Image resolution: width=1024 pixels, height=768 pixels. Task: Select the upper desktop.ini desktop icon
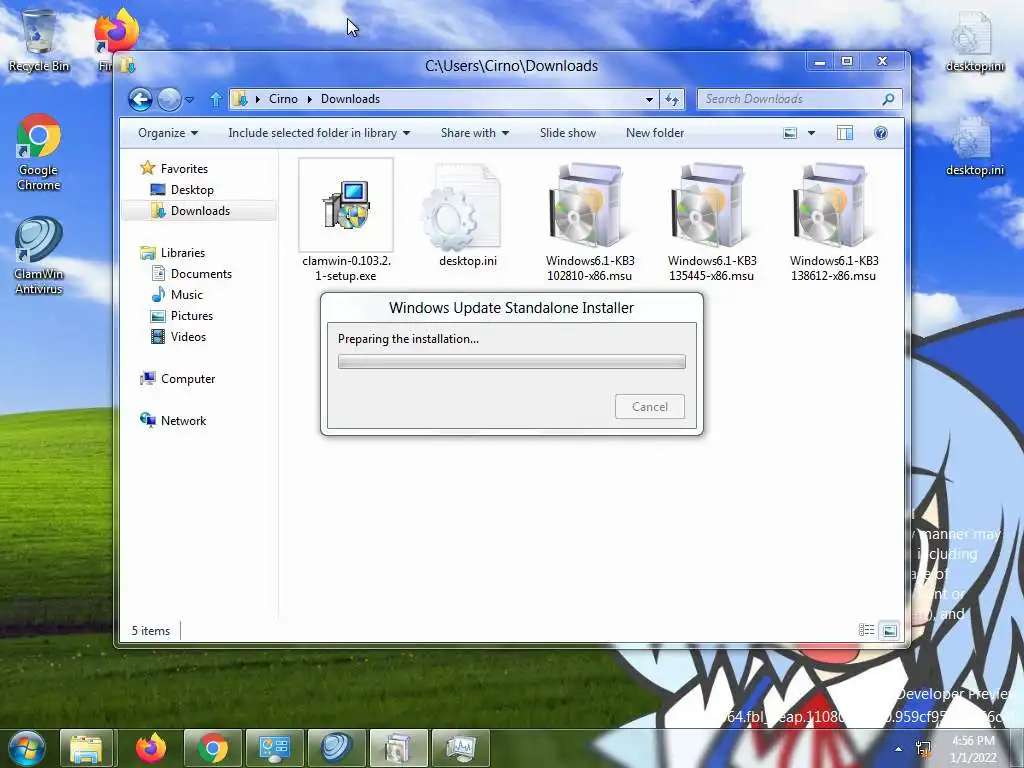(974, 41)
